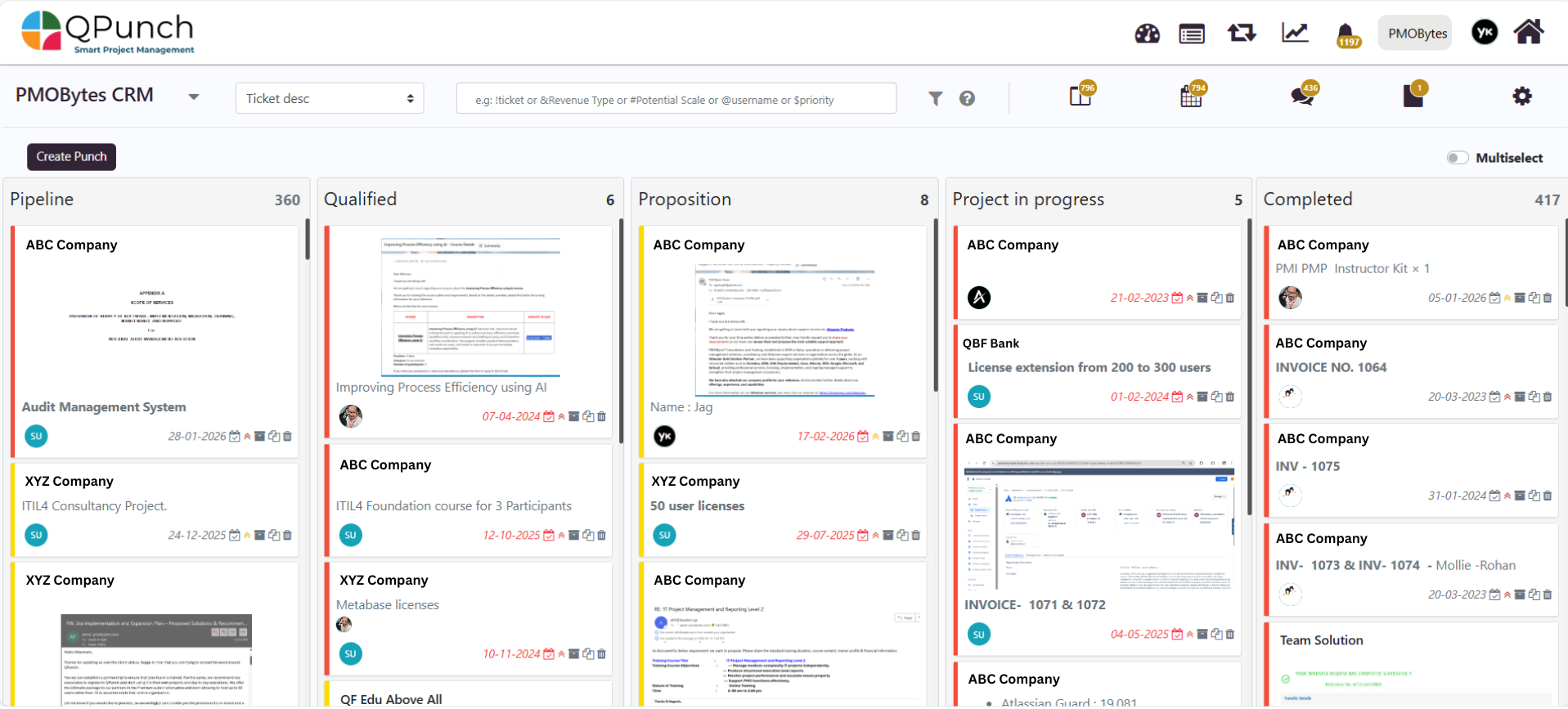Enable the Multiselect toggle
Image resolution: width=1568 pixels, height=709 pixels.
pos(1457,158)
